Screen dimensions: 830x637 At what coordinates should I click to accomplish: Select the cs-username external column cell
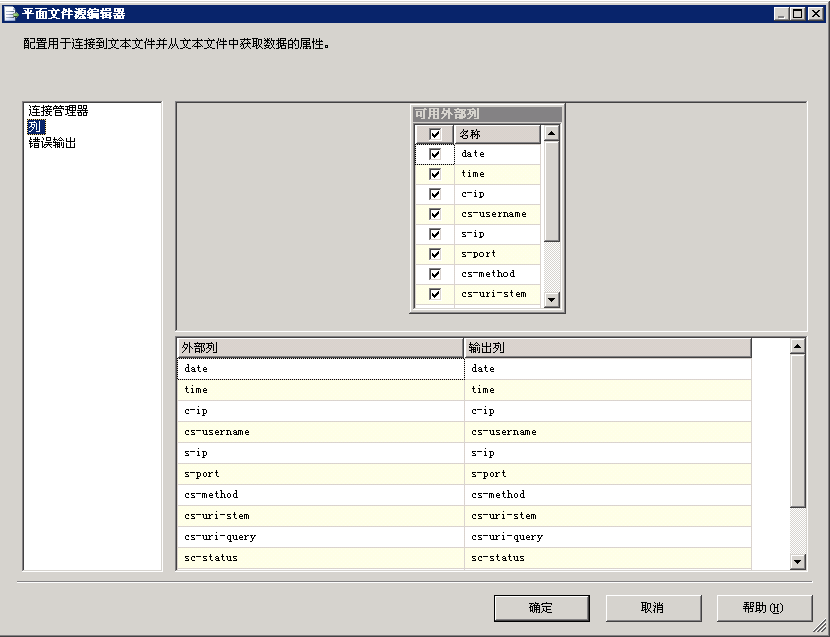(321, 432)
